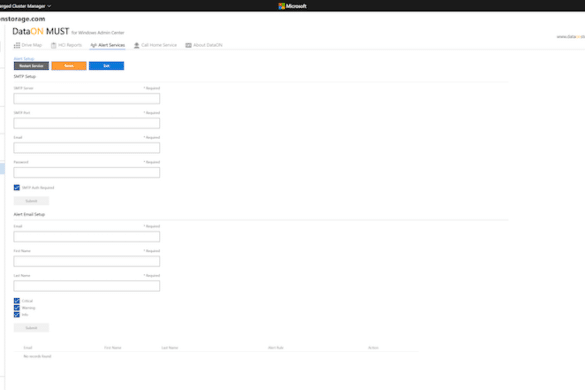
Task: Click the Password input field
Action: [87, 172]
